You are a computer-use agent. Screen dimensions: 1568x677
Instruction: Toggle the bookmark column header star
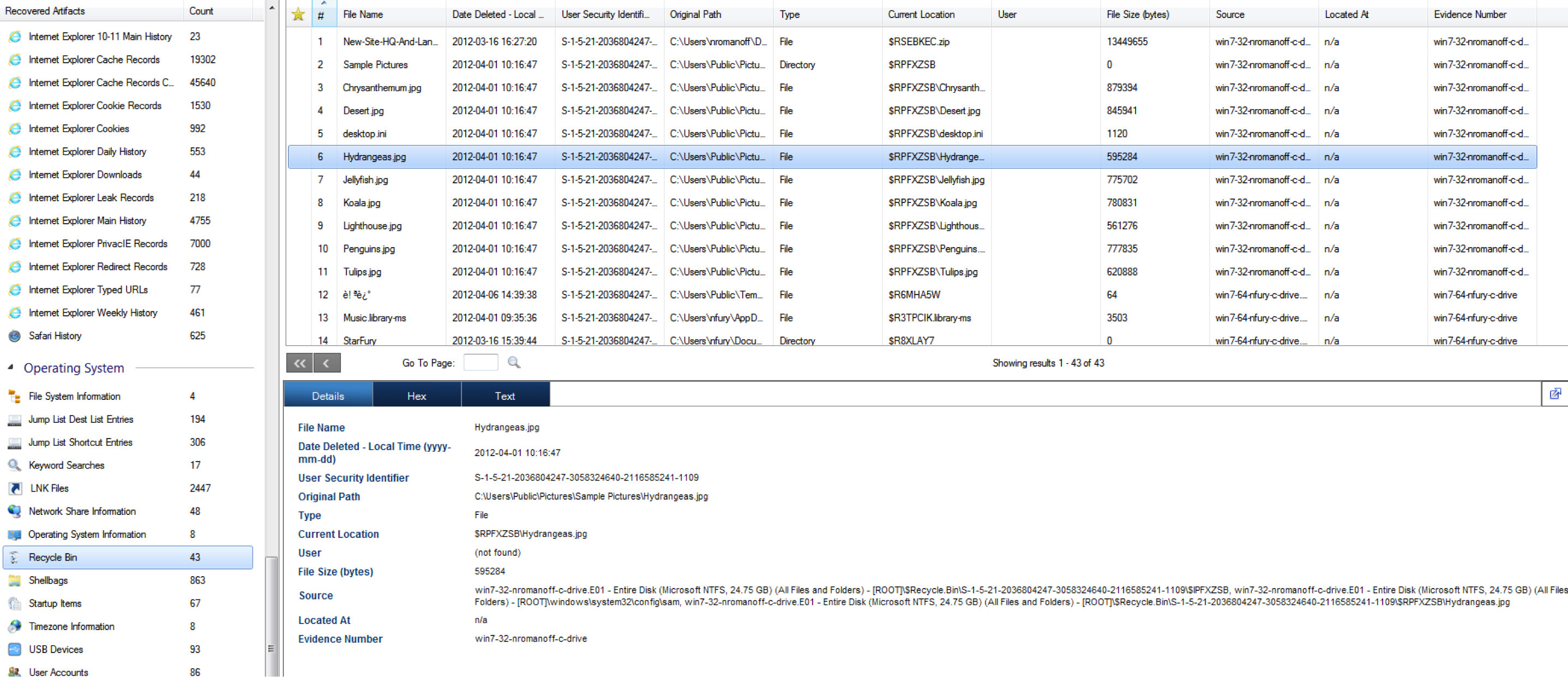click(298, 14)
